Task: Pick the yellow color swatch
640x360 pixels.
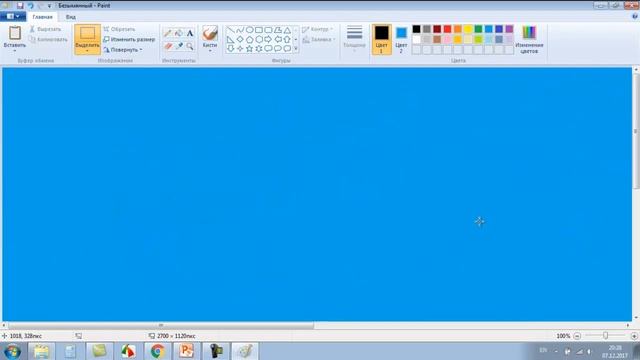Action: [x=468, y=29]
